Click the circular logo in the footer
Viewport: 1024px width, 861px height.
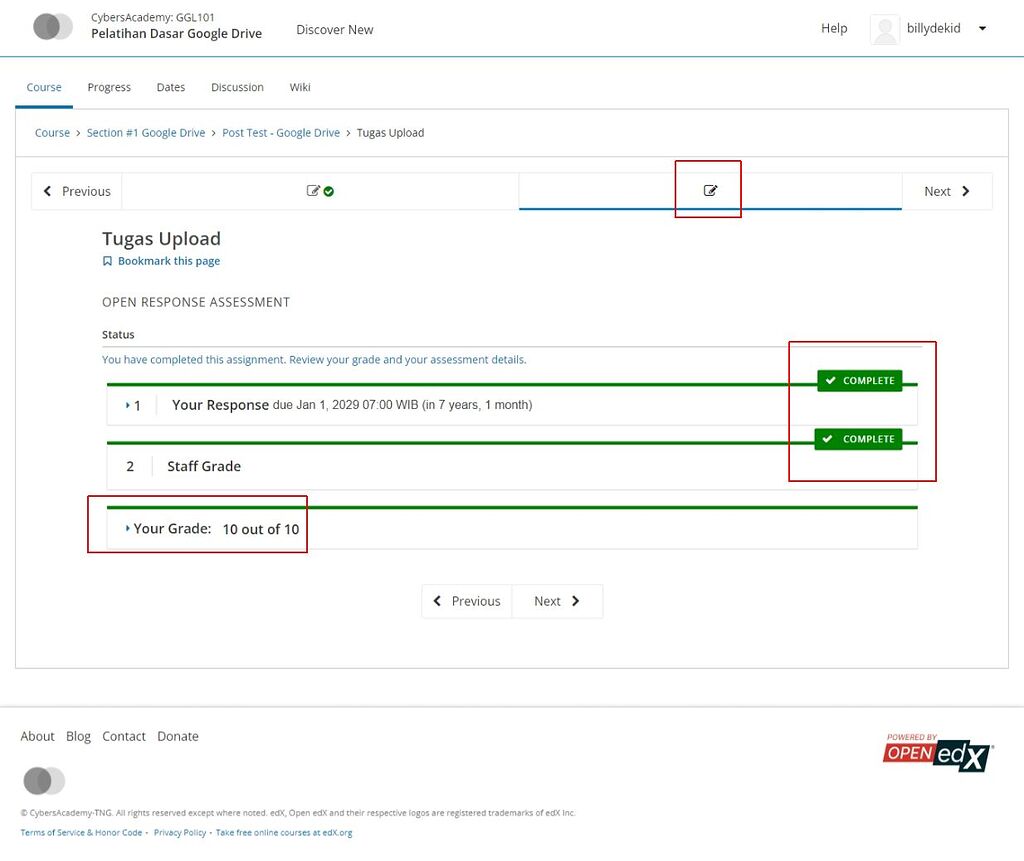coord(44,780)
